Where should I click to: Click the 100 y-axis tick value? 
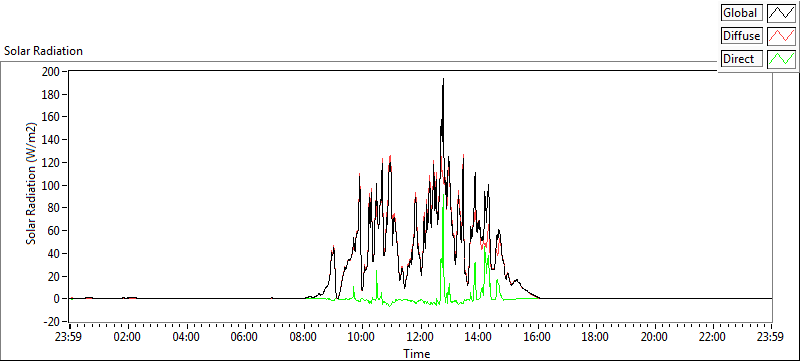[x=52, y=186]
